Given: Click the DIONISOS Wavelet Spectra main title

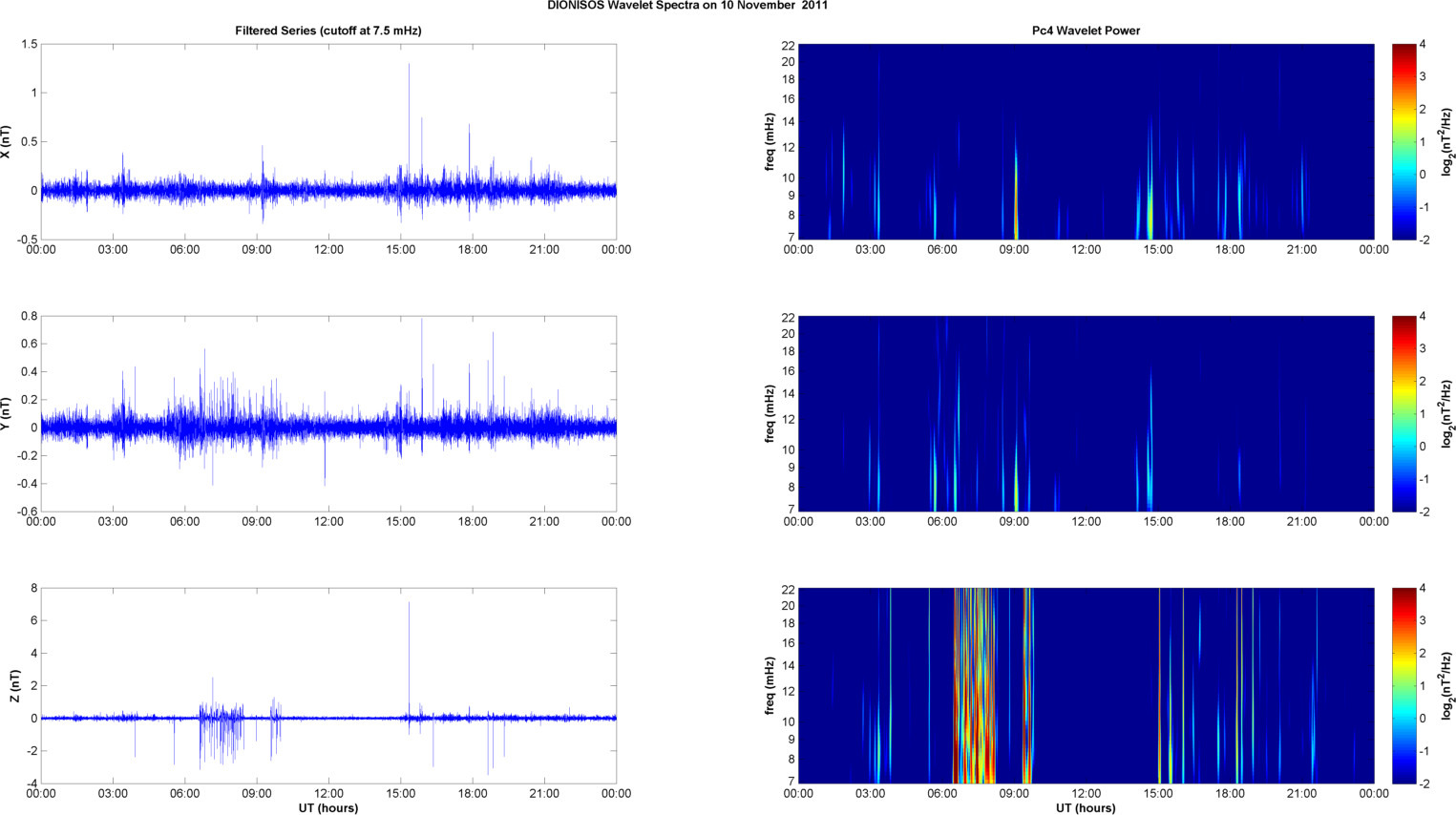Looking at the screenshot, I should tap(687, 6).
